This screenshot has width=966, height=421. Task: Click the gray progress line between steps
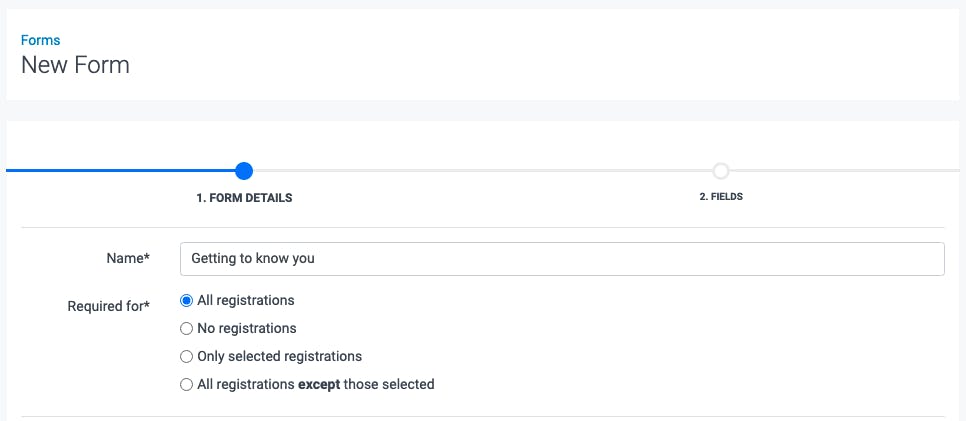coord(480,171)
